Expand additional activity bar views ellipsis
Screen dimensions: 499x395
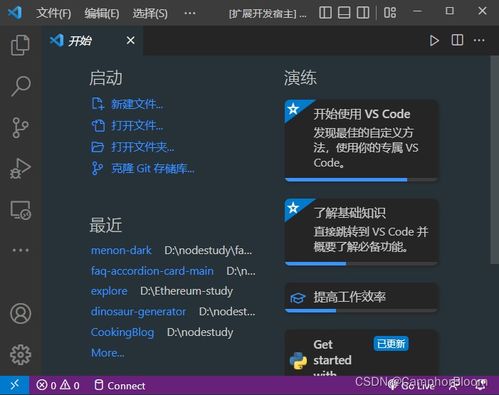tap(21, 250)
